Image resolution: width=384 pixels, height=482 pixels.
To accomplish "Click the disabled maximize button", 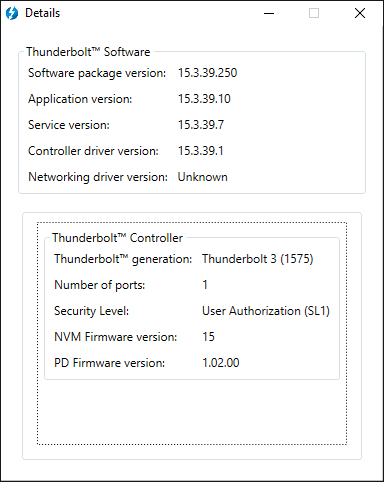I will pyautogui.click(x=314, y=13).
